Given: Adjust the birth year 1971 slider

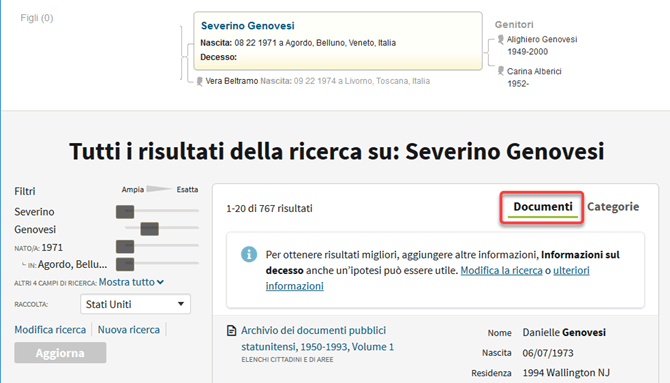Looking at the screenshot, I should (x=125, y=247).
